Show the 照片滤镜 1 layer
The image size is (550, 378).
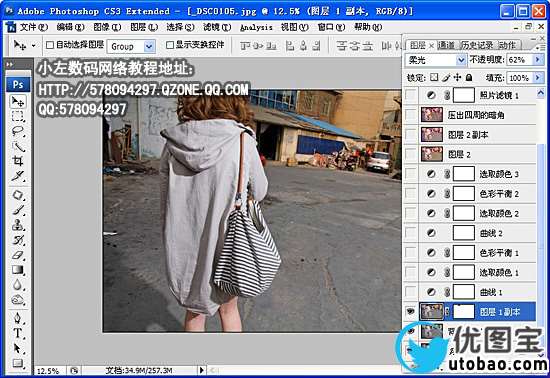410,95
